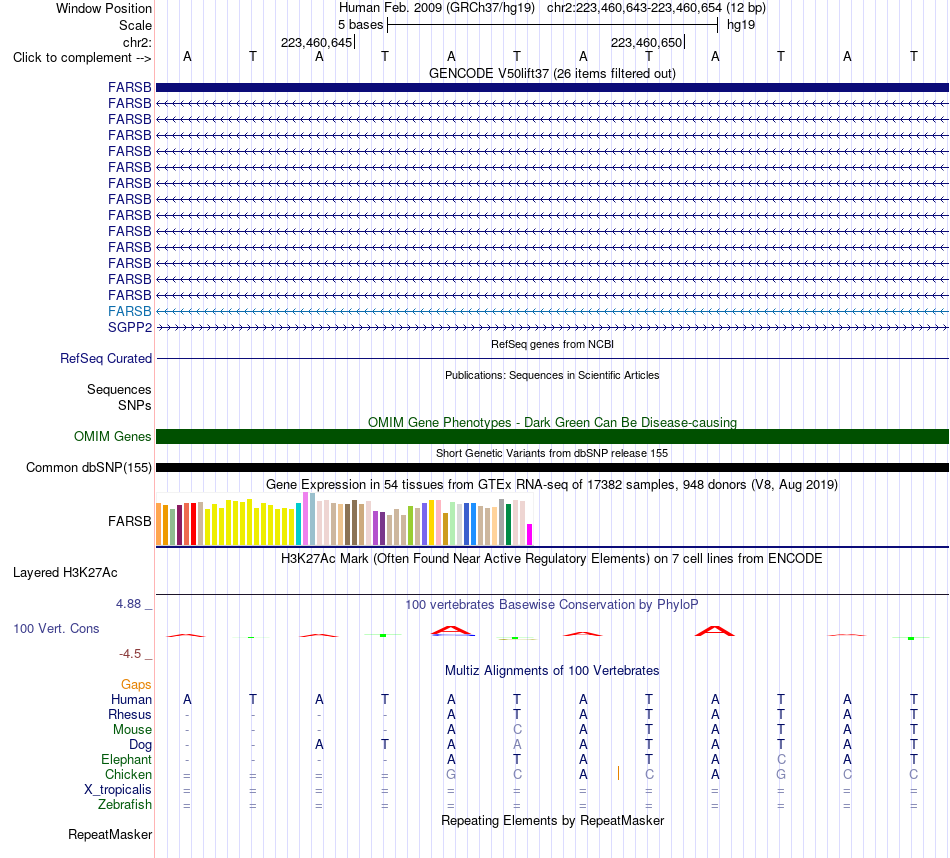Click the hg19 label beside the scale bar

pos(741,25)
